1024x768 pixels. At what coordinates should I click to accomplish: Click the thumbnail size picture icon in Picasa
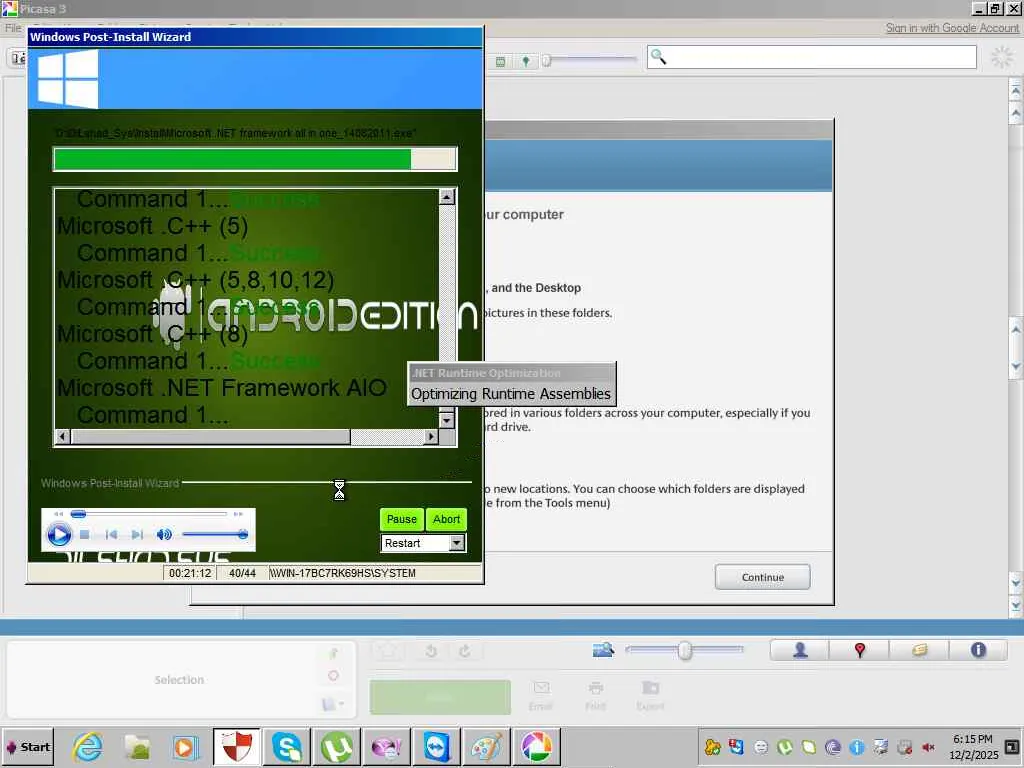coord(603,649)
